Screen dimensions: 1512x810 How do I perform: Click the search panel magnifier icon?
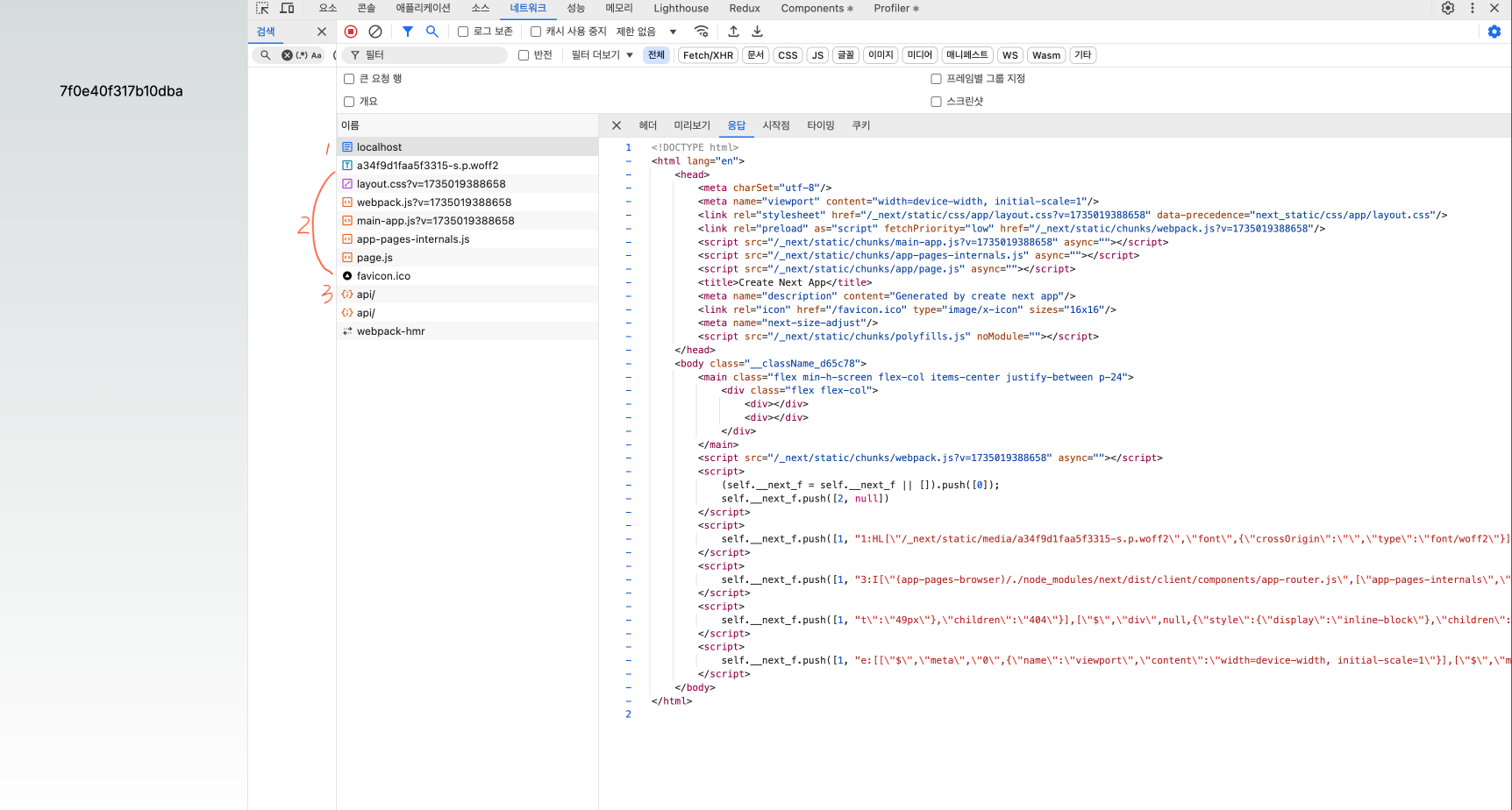[x=266, y=55]
